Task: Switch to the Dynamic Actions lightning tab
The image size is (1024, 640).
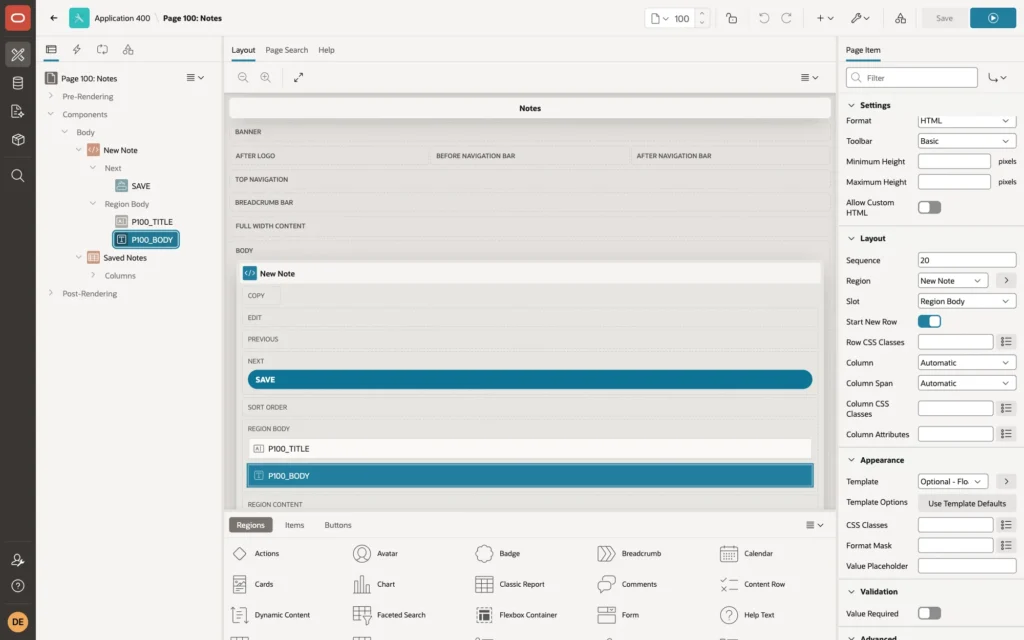Action: tap(76, 49)
